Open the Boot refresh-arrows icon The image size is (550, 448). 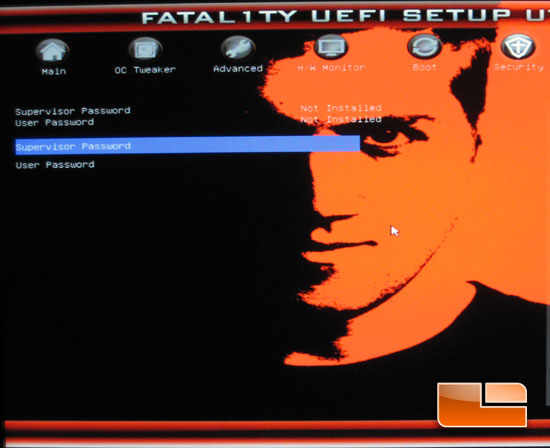(424, 46)
